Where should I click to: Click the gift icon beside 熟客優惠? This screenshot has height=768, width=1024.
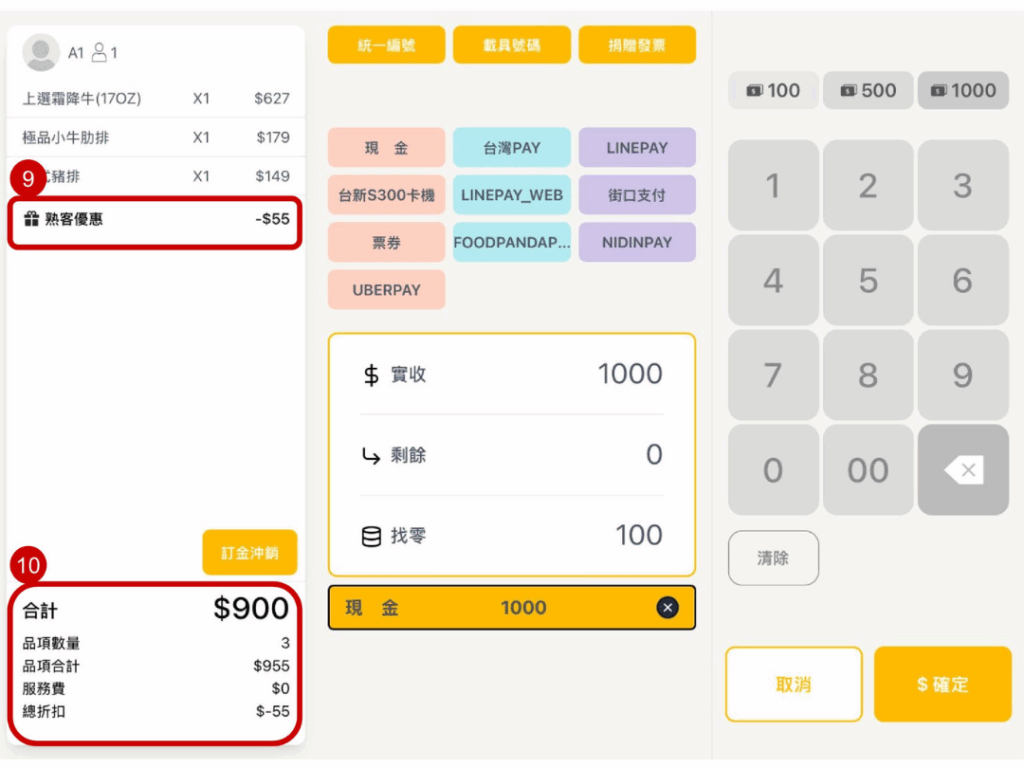[31, 219]
